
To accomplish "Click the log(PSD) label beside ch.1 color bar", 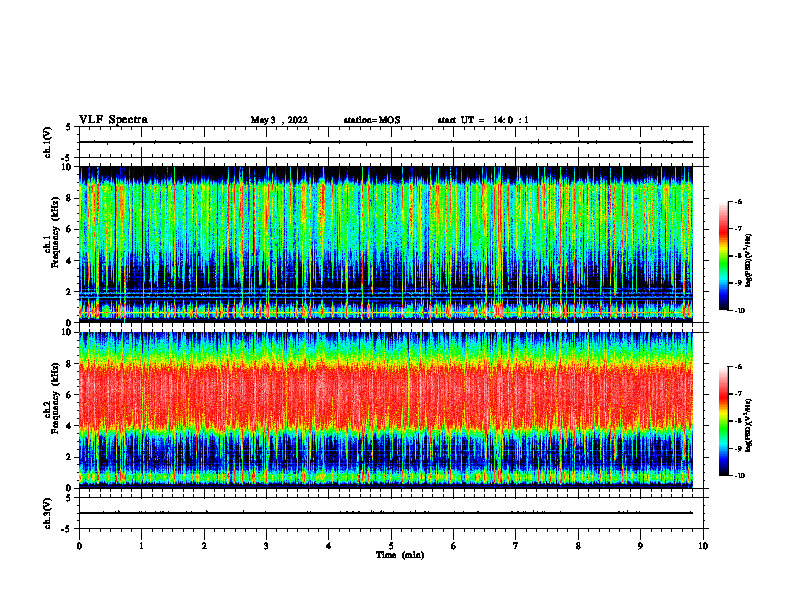I will pos(749,260).
